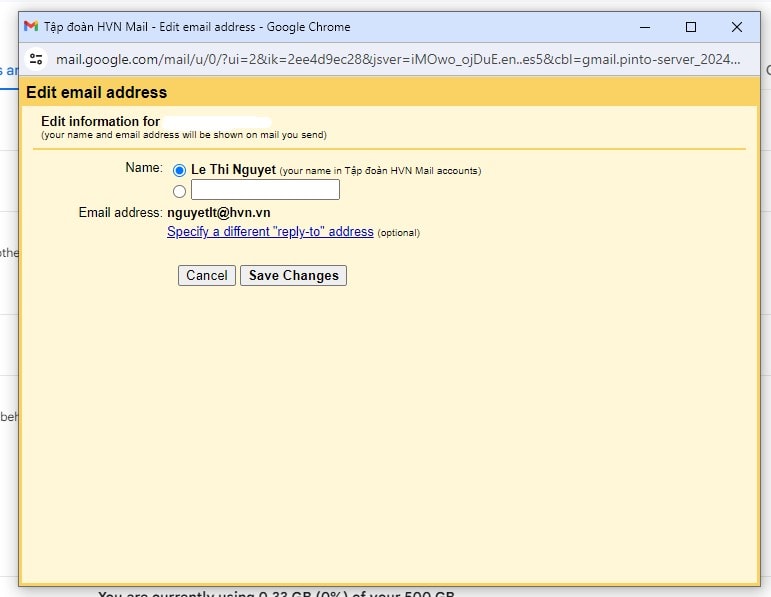Open the site information icon beside the URL
Viewport: 771px width, 597px height.
coord(36,59)
